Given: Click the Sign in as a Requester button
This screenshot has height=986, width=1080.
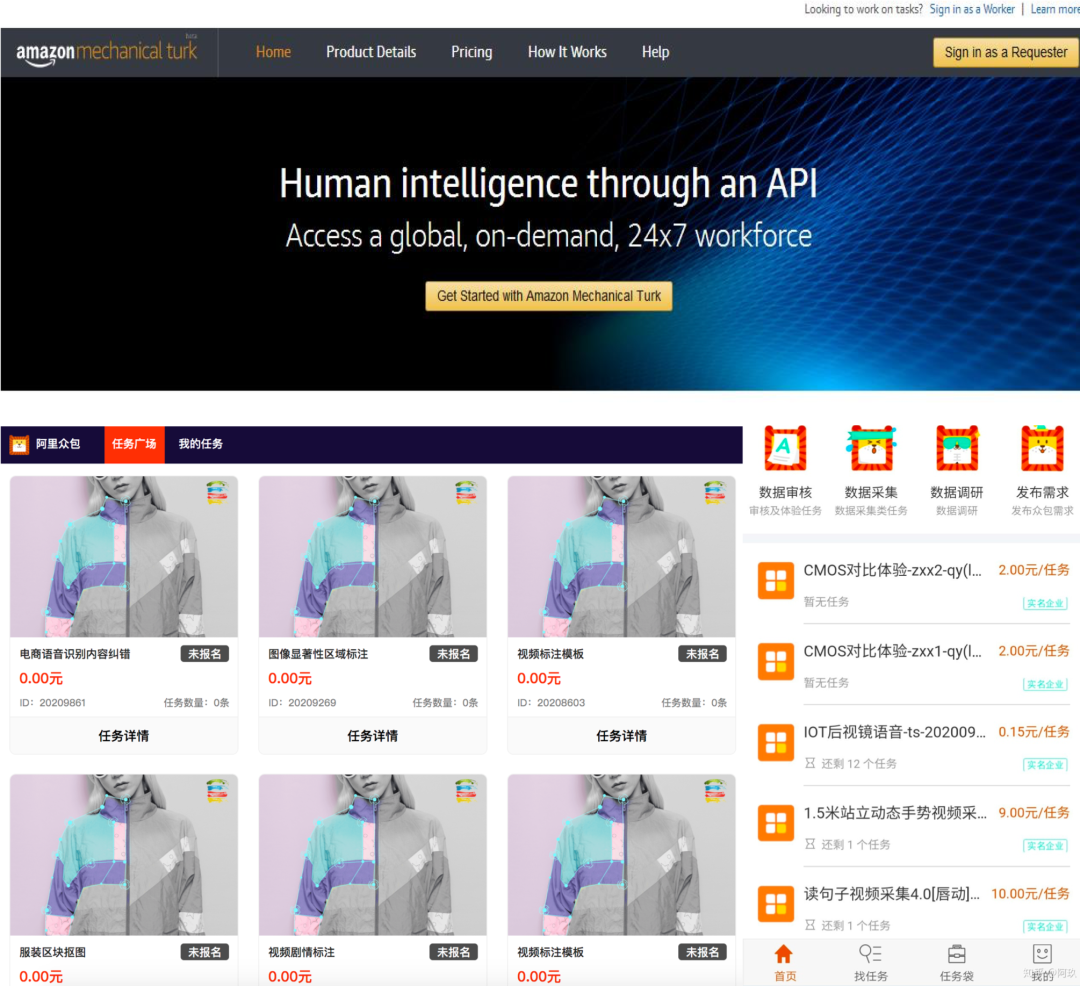Looking at the screenshot, I should [x=1006, y=52].
